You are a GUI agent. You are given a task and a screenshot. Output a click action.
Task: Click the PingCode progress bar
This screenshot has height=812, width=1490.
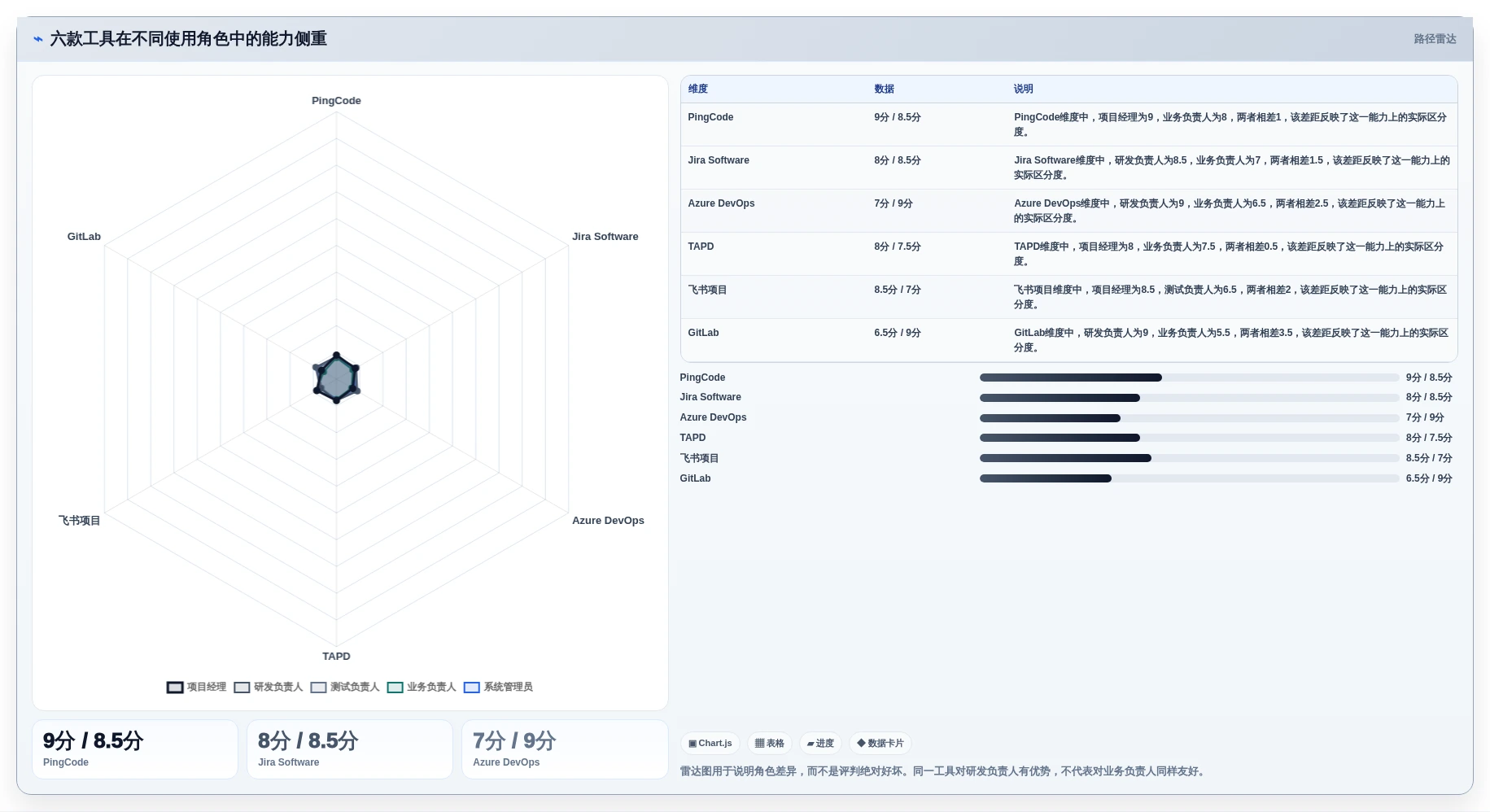click(1189, 378)
